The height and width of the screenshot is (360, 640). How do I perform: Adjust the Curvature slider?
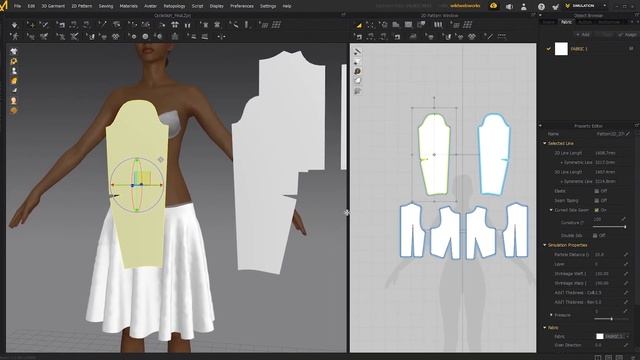(x=609, y=227)
